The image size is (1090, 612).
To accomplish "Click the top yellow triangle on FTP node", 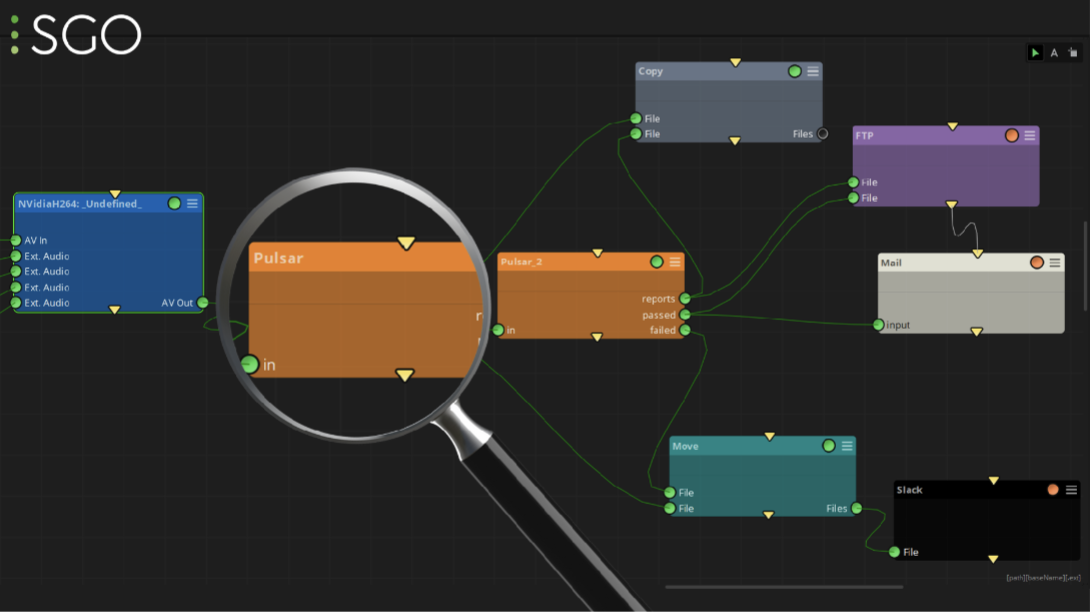I will (x=952, y=127).
